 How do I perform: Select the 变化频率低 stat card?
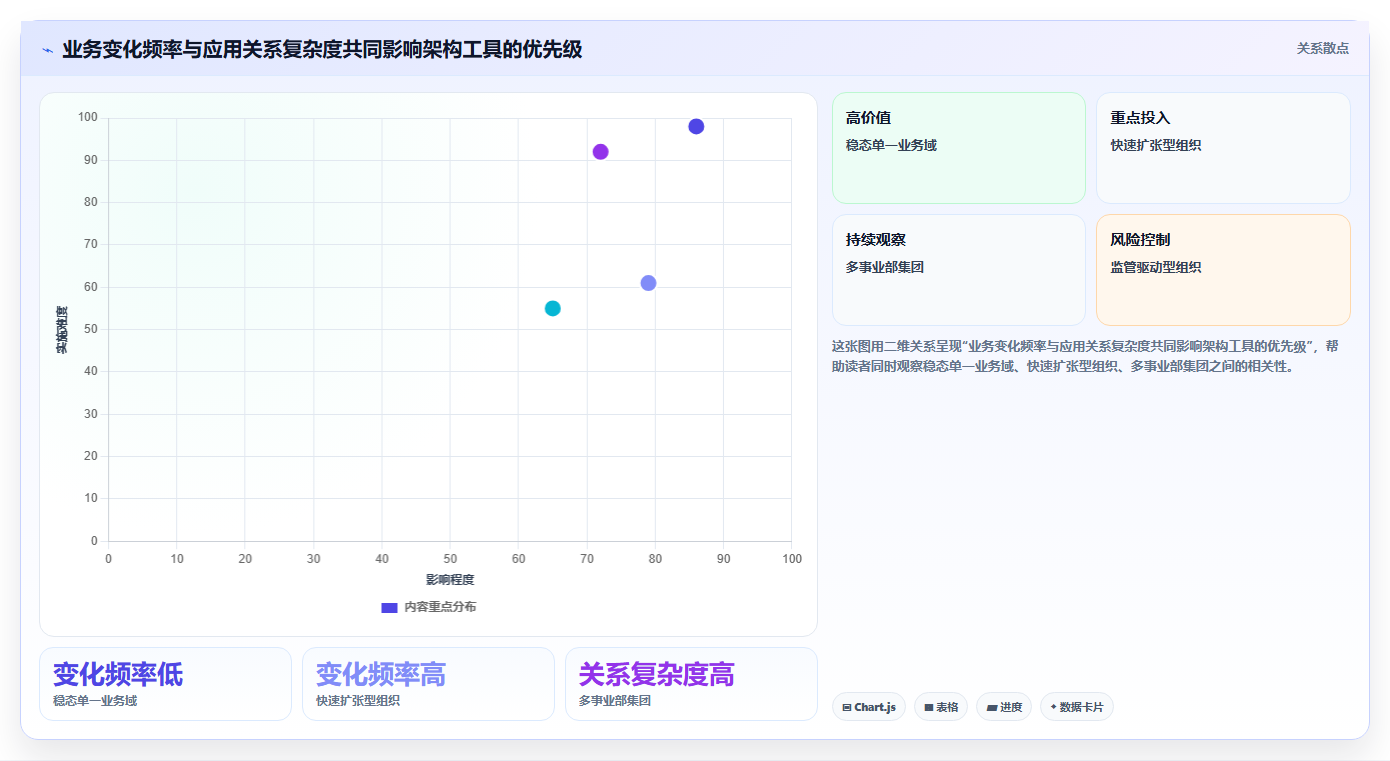point(165,684)
